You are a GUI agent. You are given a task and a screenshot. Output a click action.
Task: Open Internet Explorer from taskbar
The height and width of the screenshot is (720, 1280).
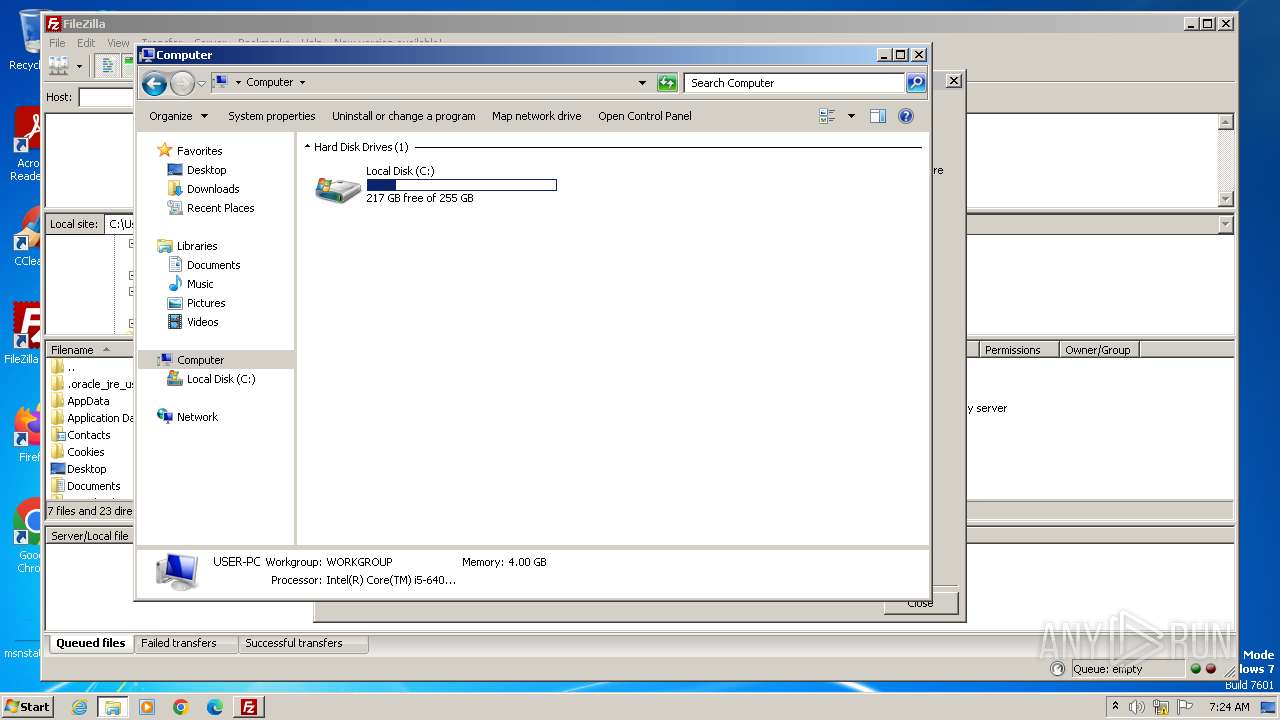[x=79, y=707]
